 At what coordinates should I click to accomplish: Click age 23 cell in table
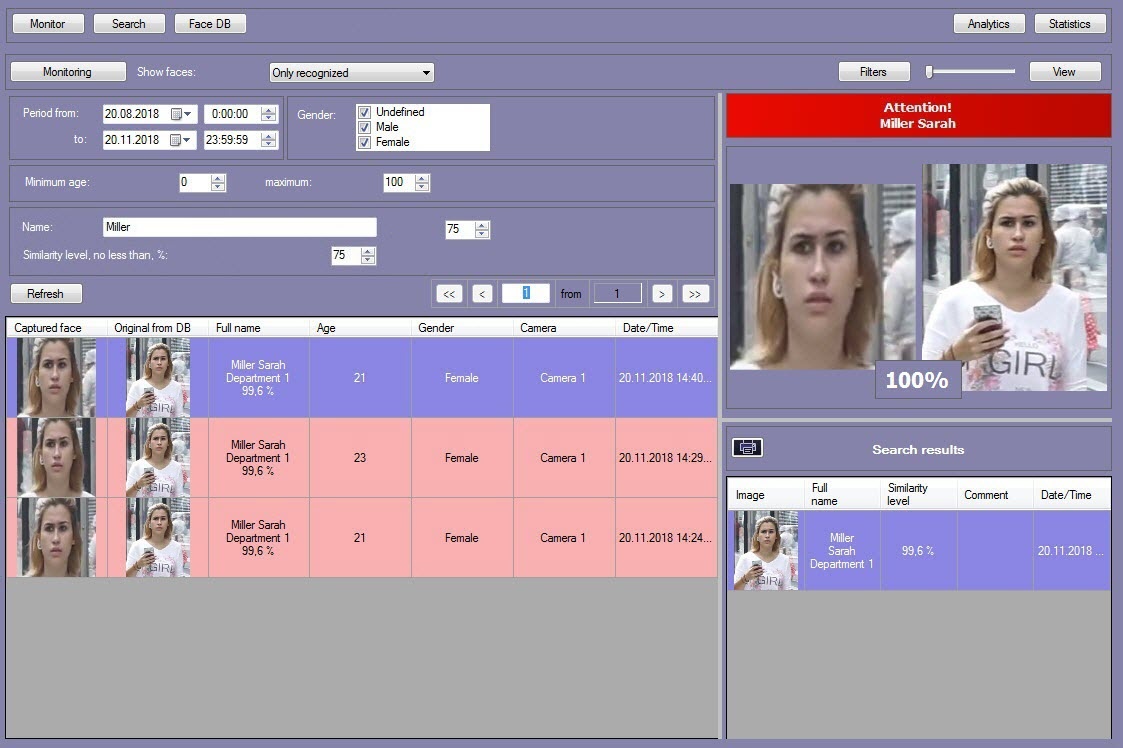pos(360,458)
